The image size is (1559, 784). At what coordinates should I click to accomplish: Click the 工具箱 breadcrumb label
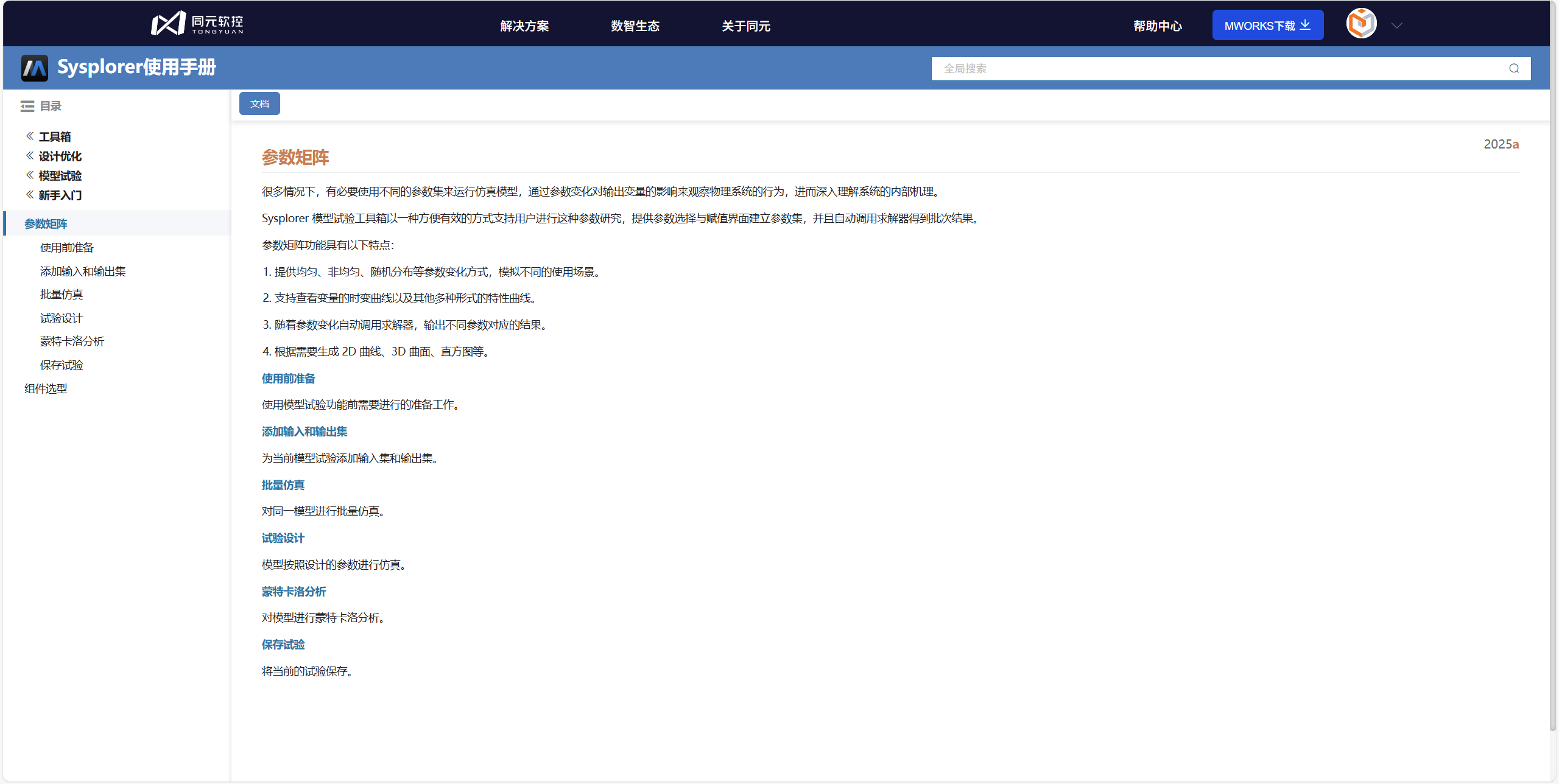coord(55,136)
